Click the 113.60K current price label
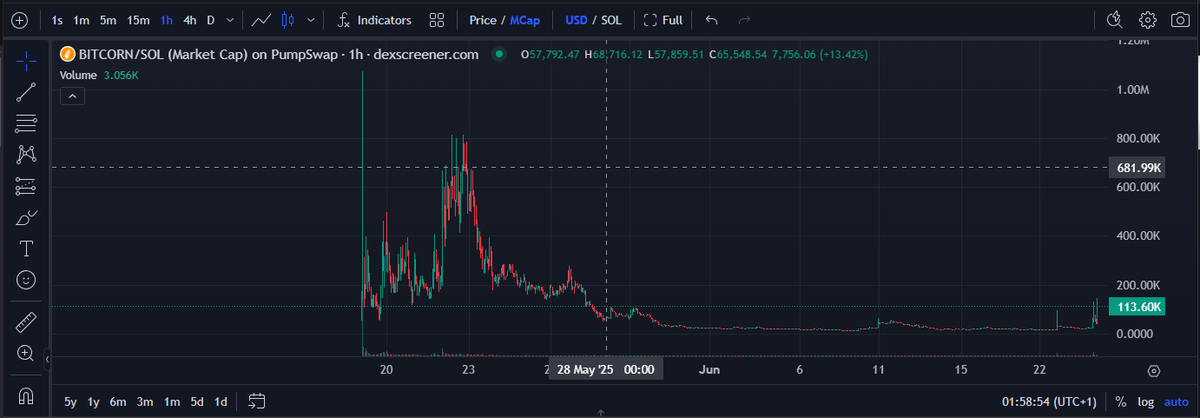The image size is (1200, 418). click(1138, 306)
